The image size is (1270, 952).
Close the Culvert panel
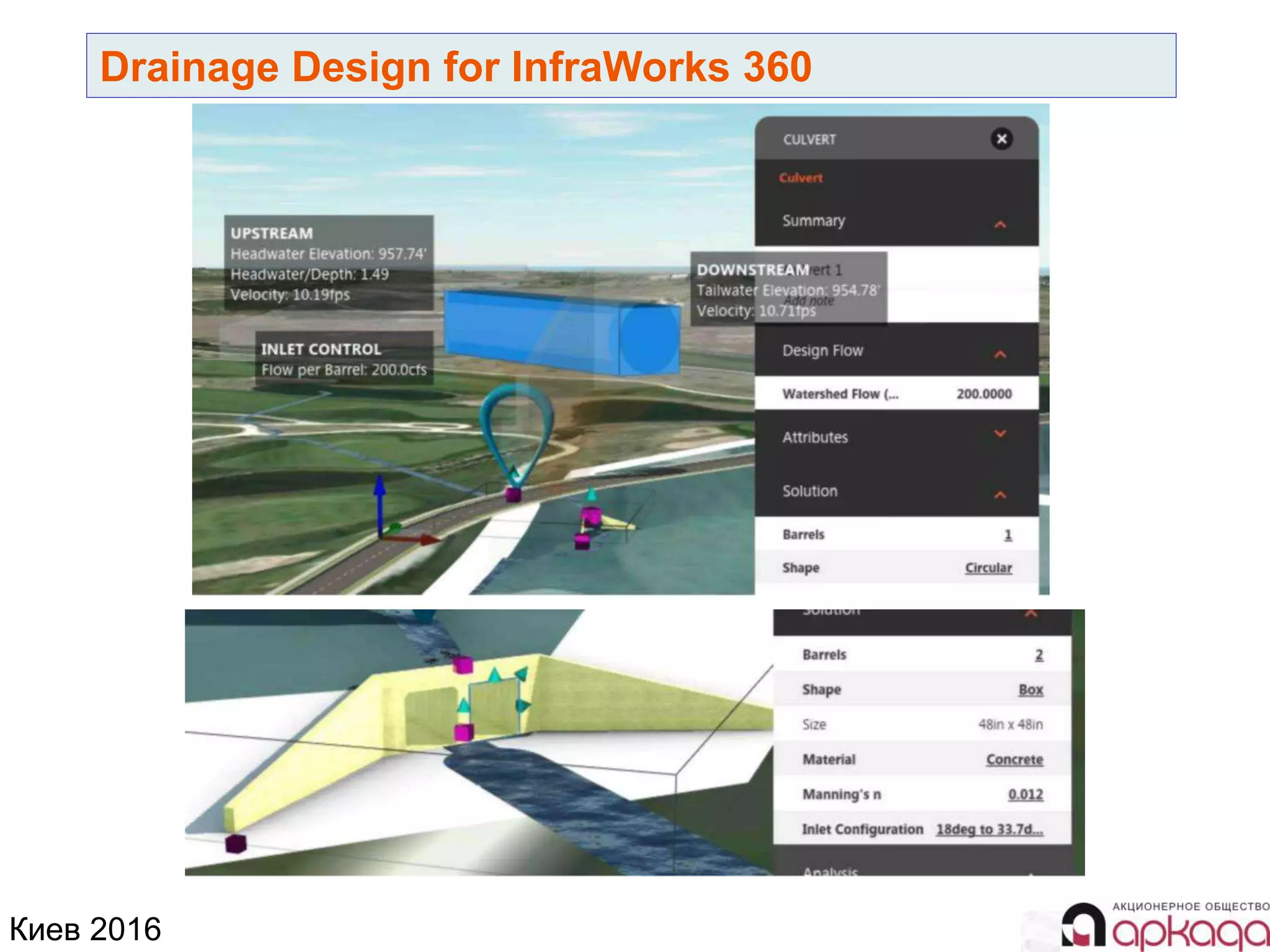[x=1001, y=139]
